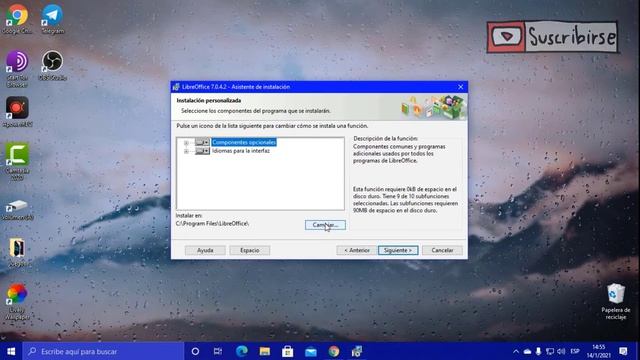Click the Windows taskbar search box
The height and width of the screenshot is (360, 640).
coord(103,351)
